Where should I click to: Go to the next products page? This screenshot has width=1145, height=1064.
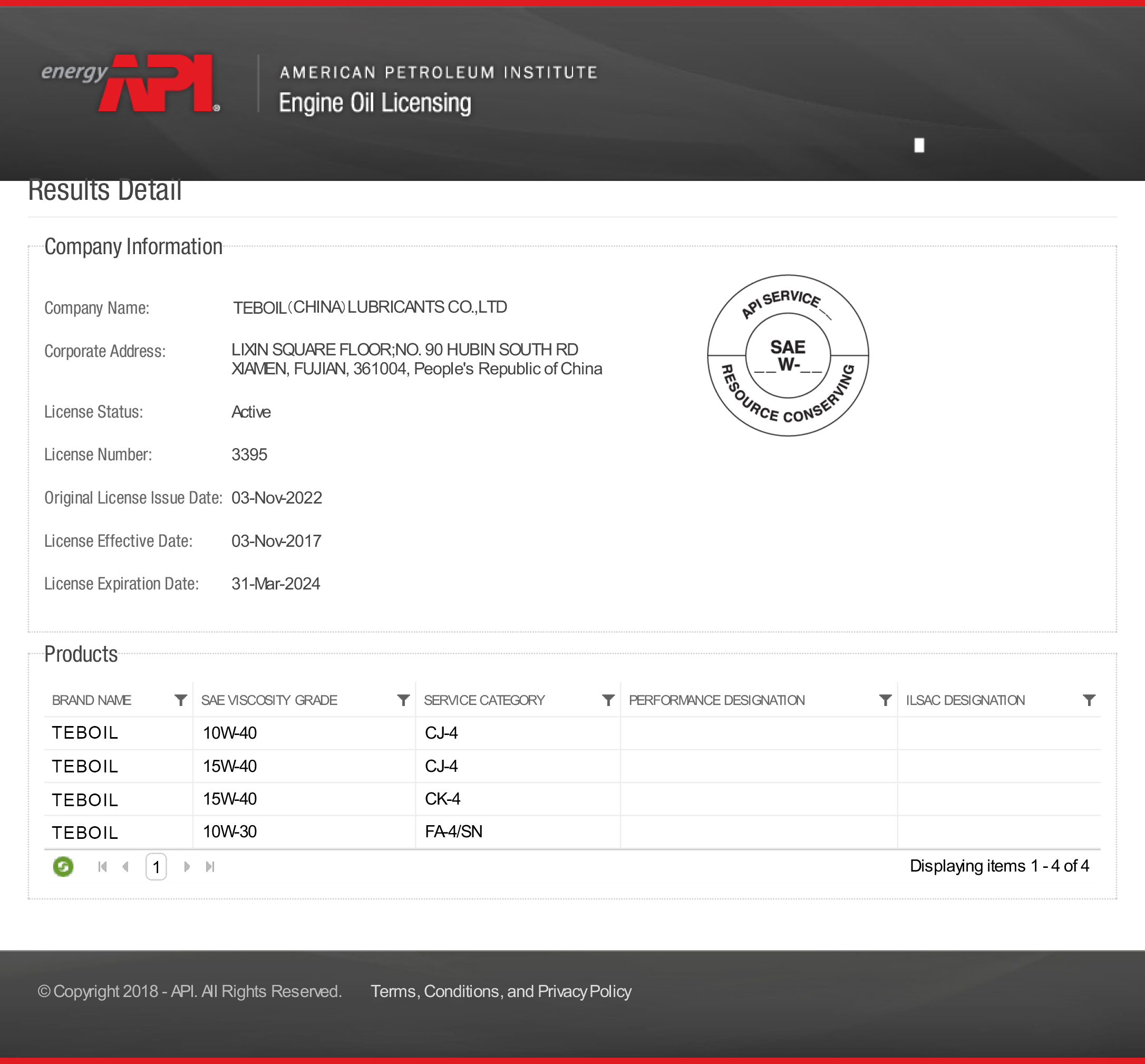(187, 866)
